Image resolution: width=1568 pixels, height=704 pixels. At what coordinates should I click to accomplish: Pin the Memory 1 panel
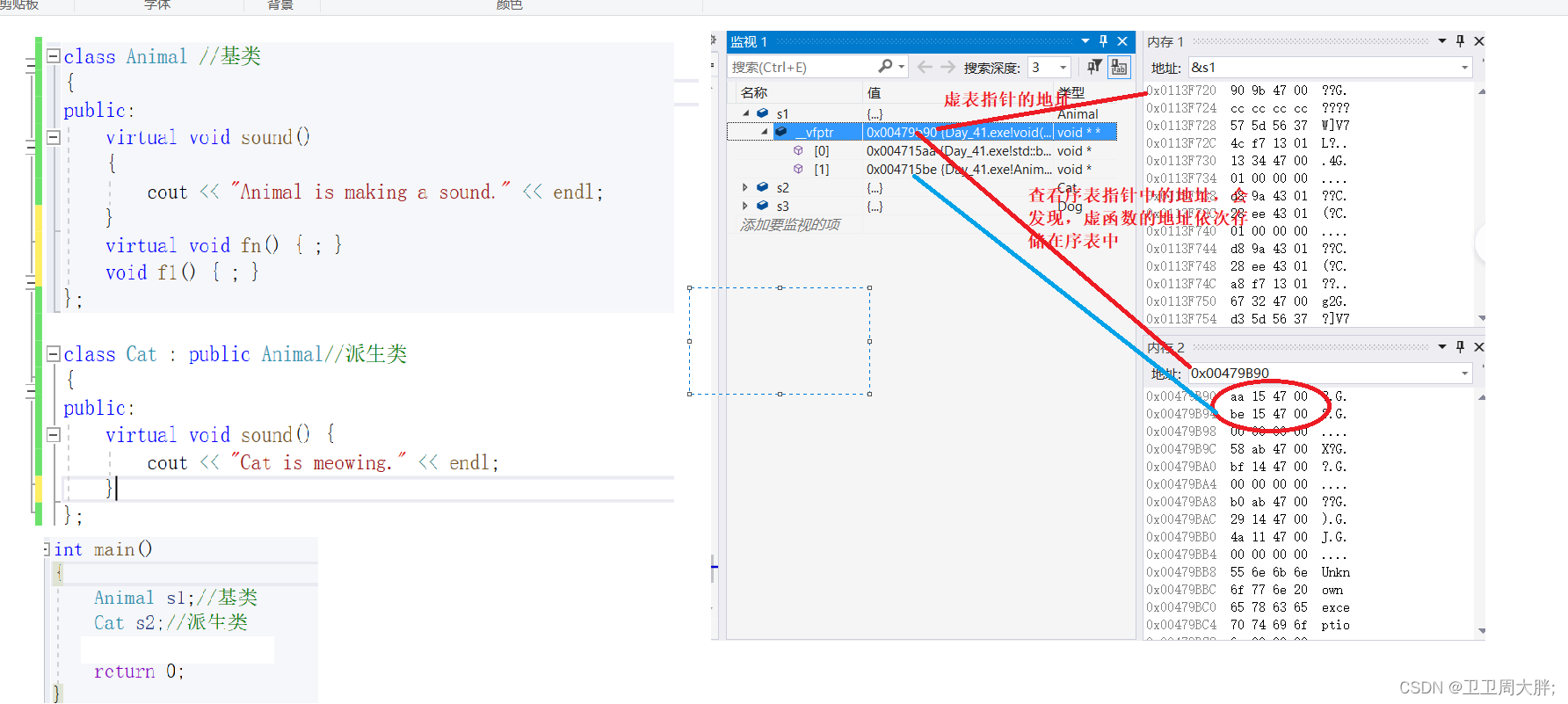pos(1461,41)
